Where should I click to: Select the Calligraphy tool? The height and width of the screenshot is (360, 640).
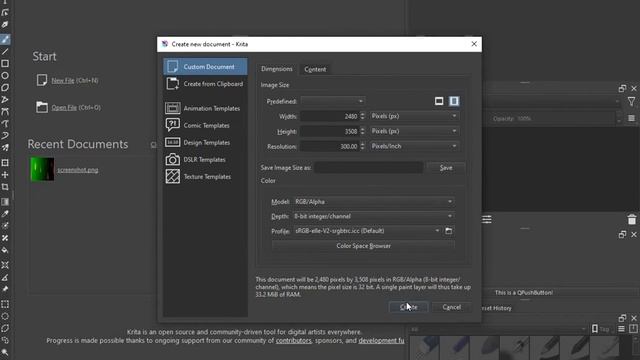pos(5,25)
